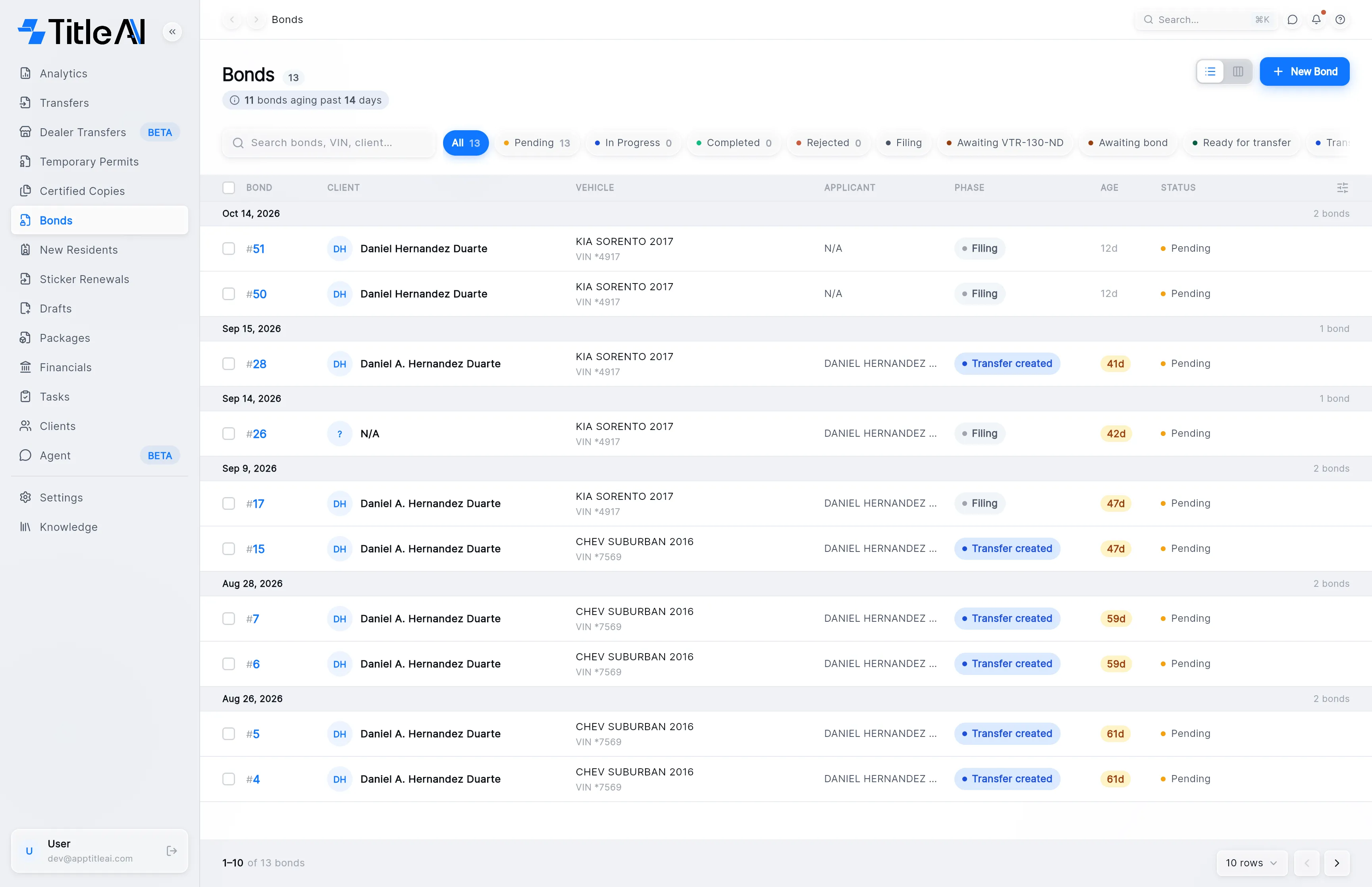The height and width of the screenshot is (887, 1372).
Task: Click the Transfer created badge on bond #28
Action: tap(1007, 363)
